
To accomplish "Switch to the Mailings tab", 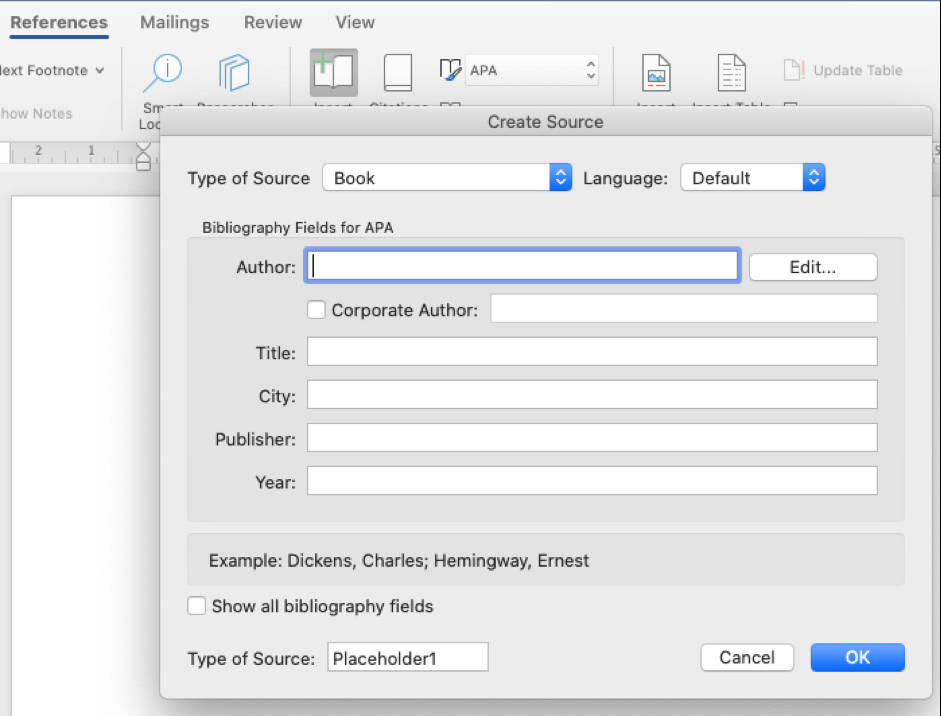I will (174, 22).
